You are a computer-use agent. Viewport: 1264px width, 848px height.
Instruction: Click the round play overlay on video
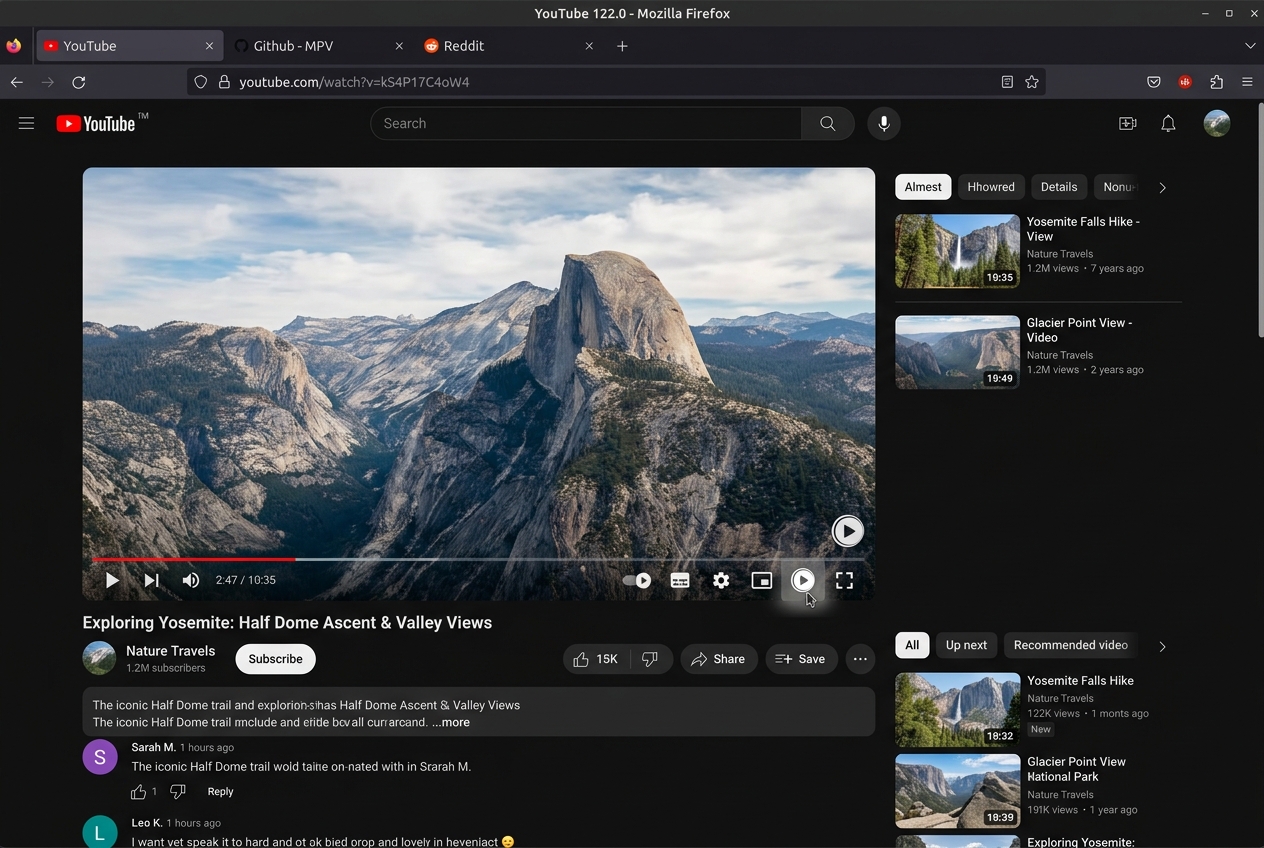tap(848, 531)
